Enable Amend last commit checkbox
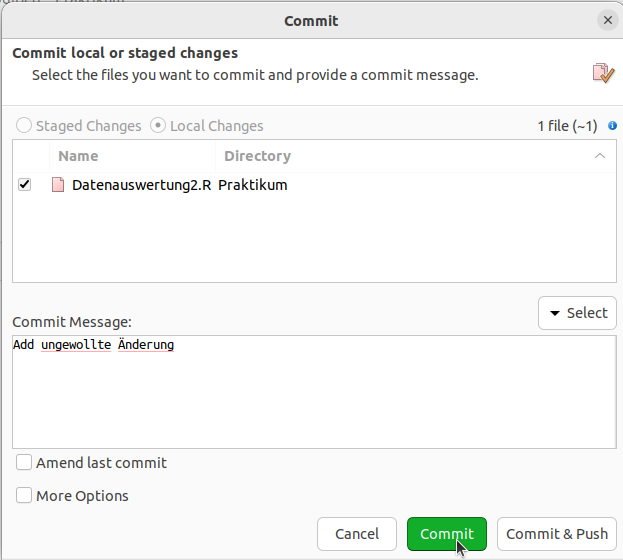 24,463
